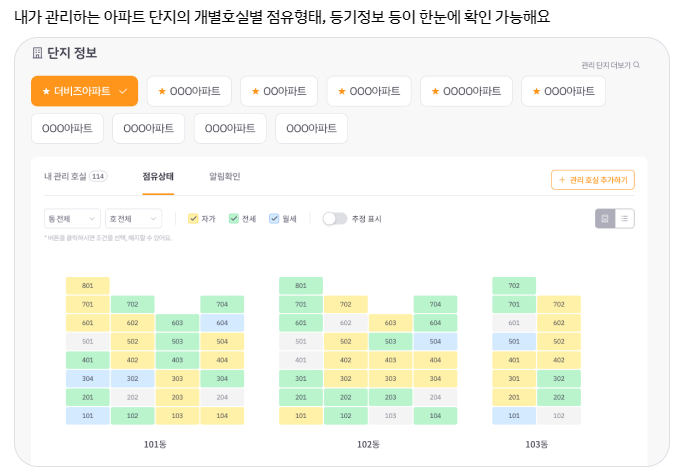Image resolution: width=678 pixels, height=476 pixels.
Task: Click the star icon on ★ OO아파트 chip
Action: click(256, 91)
